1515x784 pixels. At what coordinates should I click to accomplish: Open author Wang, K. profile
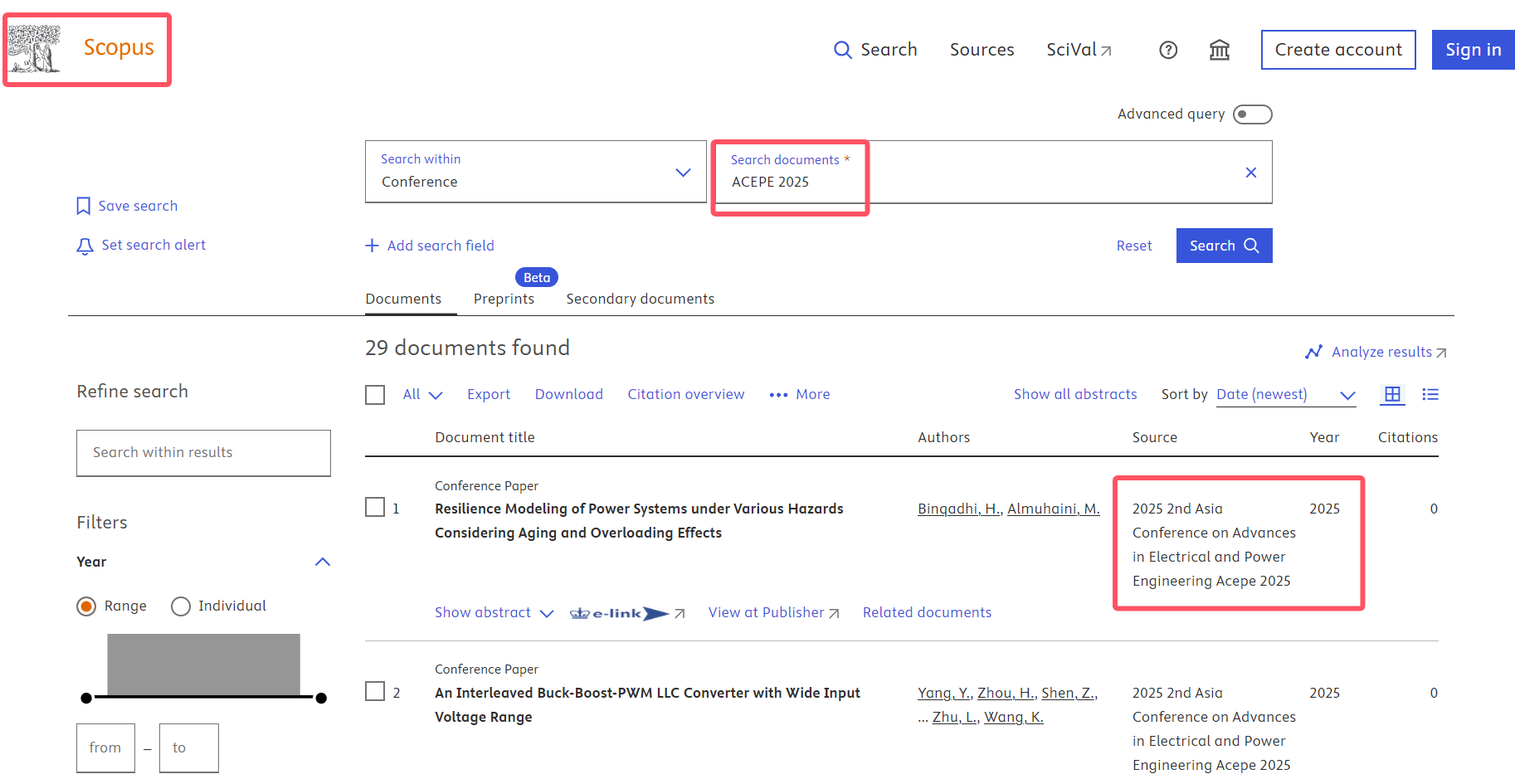(1014, 718)
